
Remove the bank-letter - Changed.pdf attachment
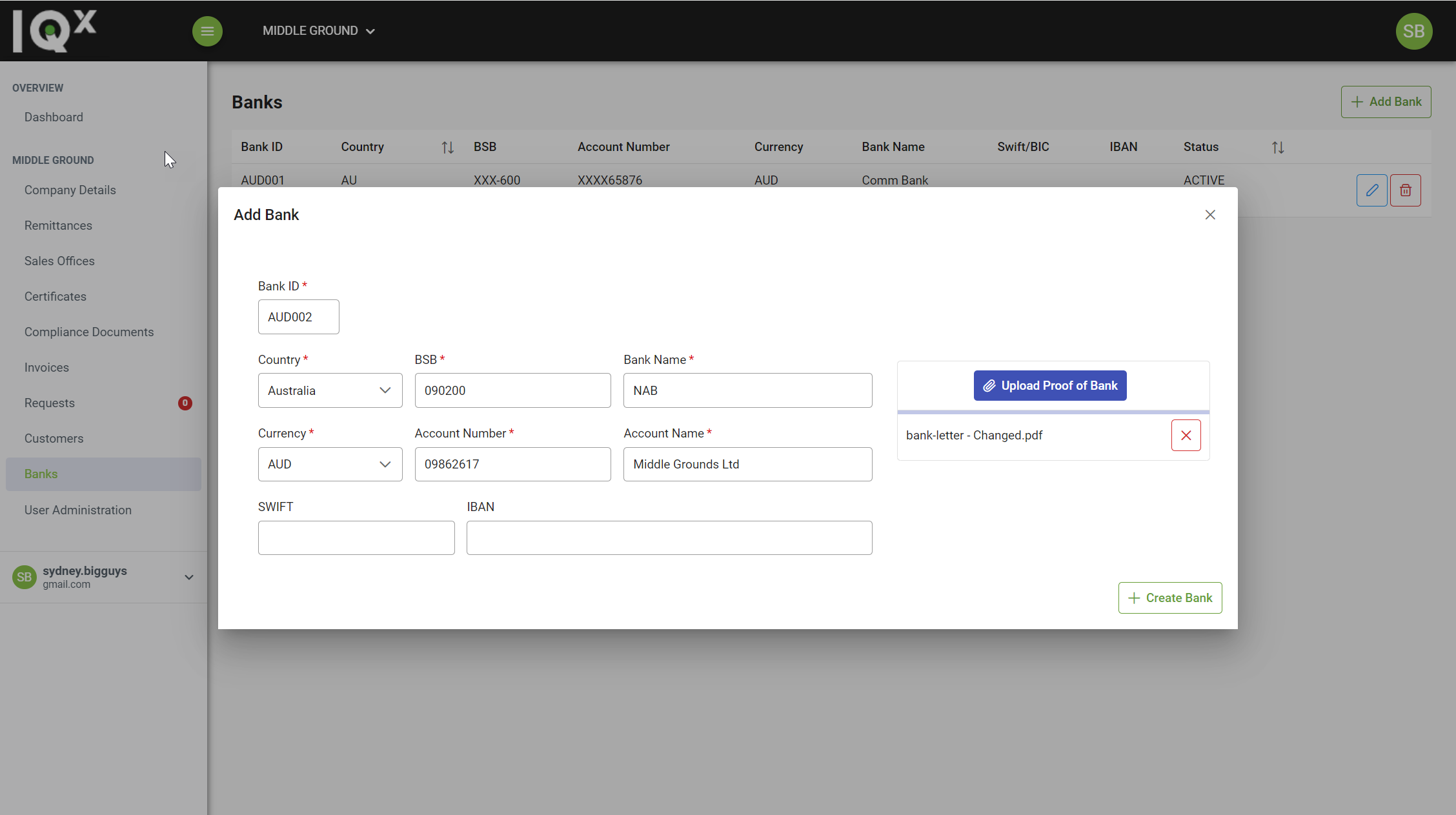pyautogui.click(x=1186, y=435)
